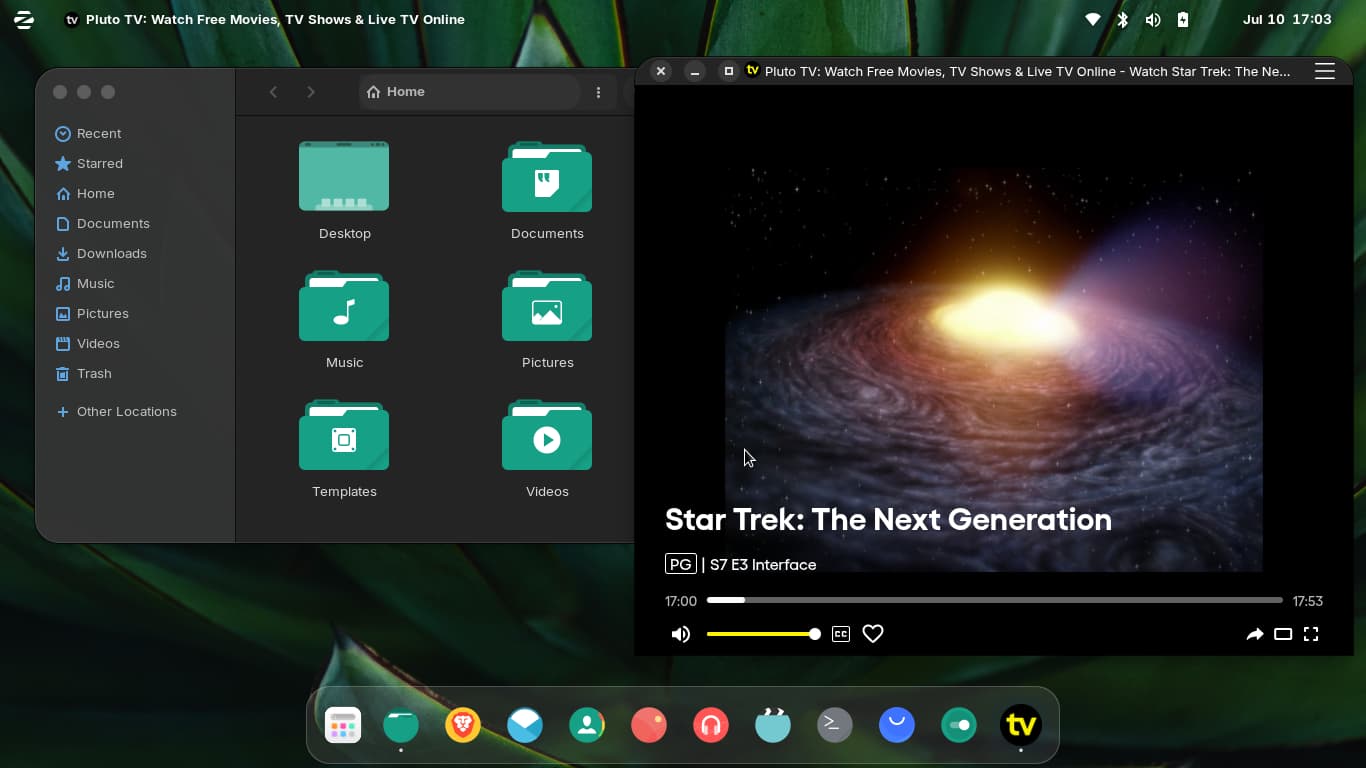The image size is (1366, 768).
Task: Open the Pluto TV app menu in top panel
Action: pyautogui.click(x=265, y=19)
